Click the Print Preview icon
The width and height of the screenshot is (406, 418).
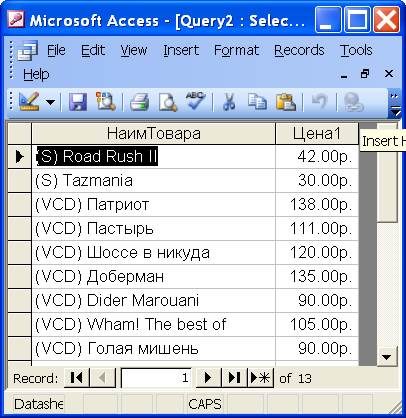[168, 102]
